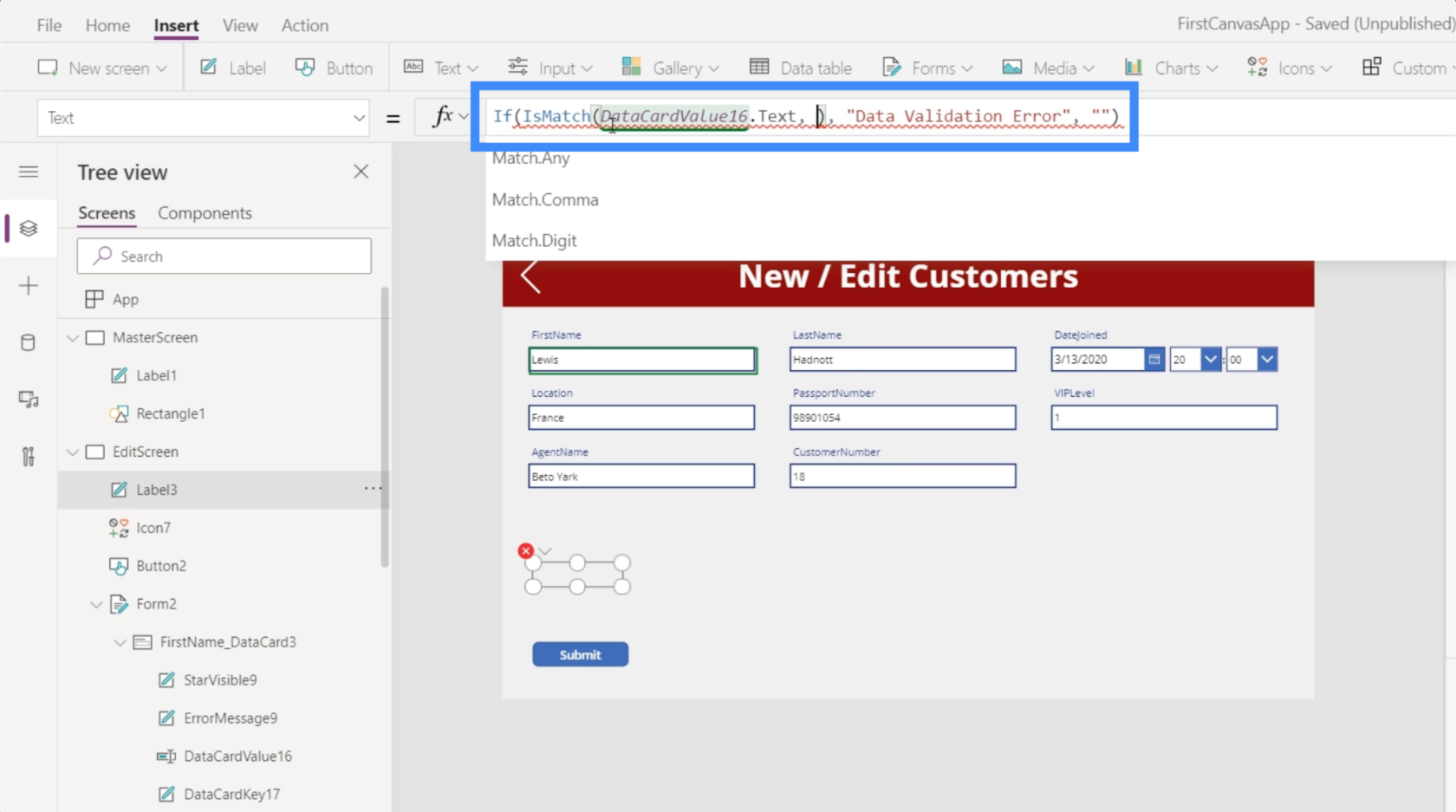Click the Submit button
Image resolution: width=1456 pixels, height=812 pixels.
tap(580, 655)
